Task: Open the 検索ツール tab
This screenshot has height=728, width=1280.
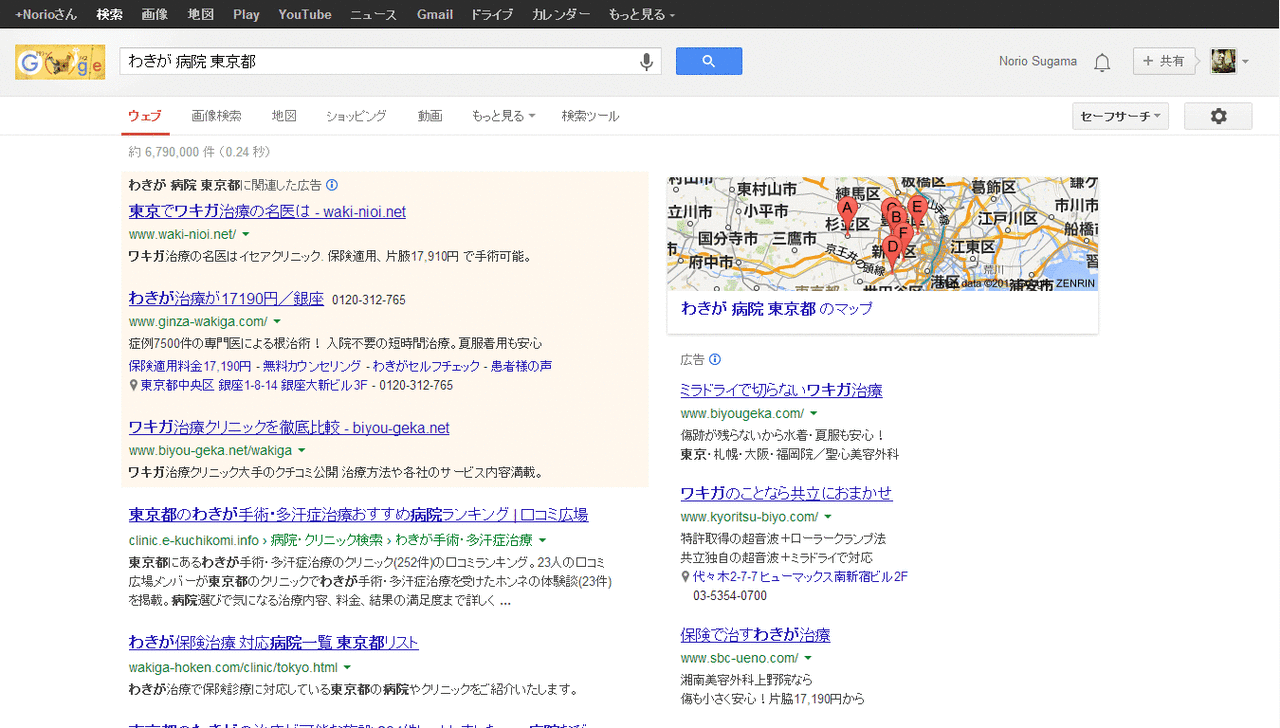Action: click(x=590, y=116)
